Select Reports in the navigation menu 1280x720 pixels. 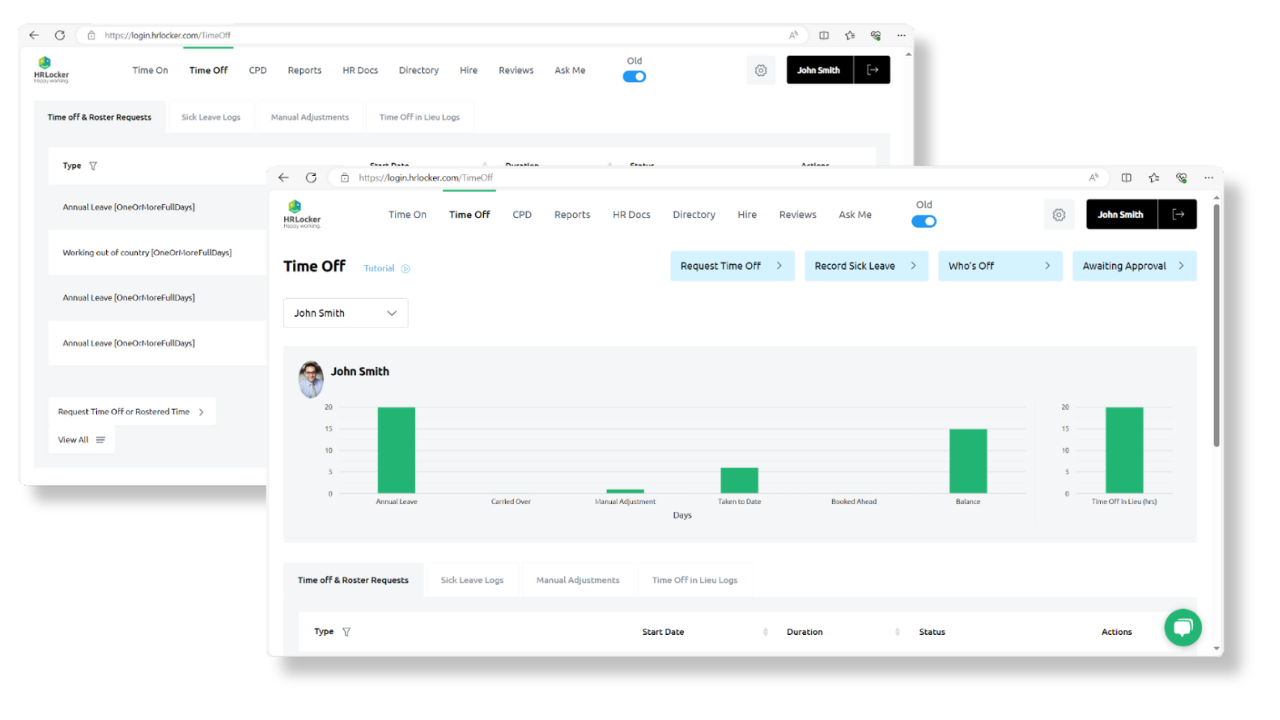click(x=572, y=214)
